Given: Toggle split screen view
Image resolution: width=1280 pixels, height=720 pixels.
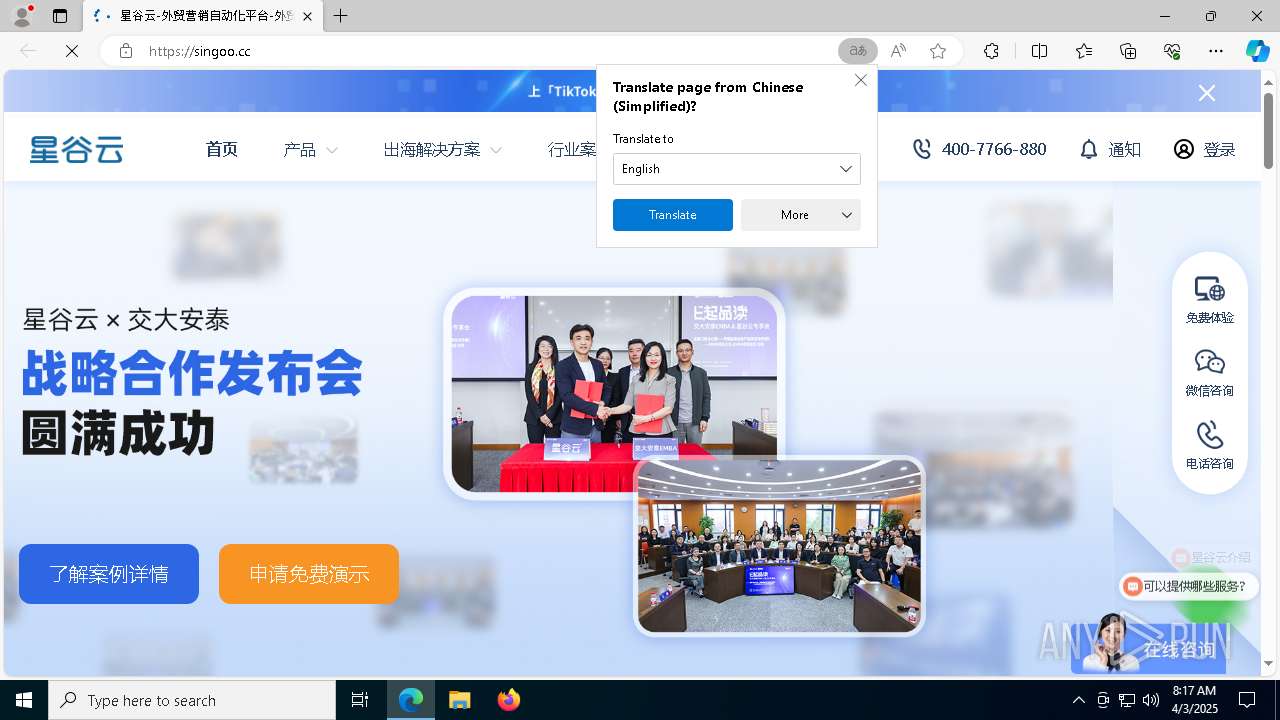Looking at the screenshot, I should point(1039,51).
